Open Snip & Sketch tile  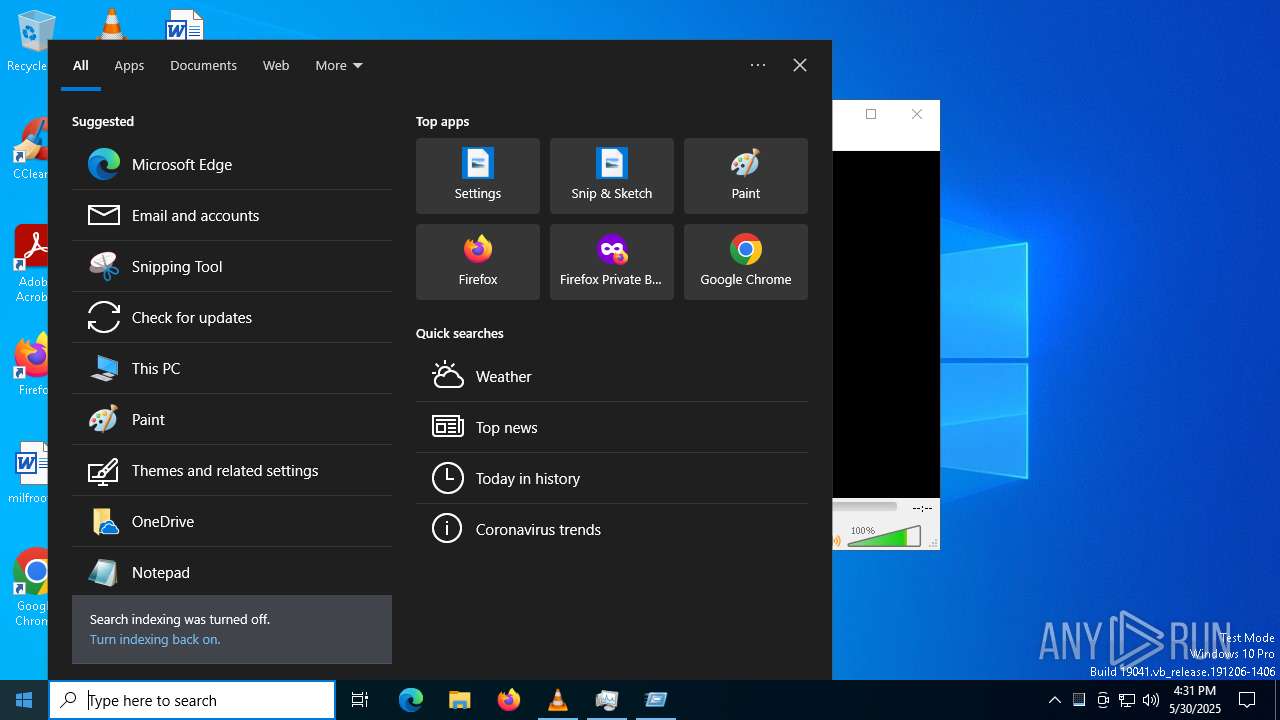point(612,176)
